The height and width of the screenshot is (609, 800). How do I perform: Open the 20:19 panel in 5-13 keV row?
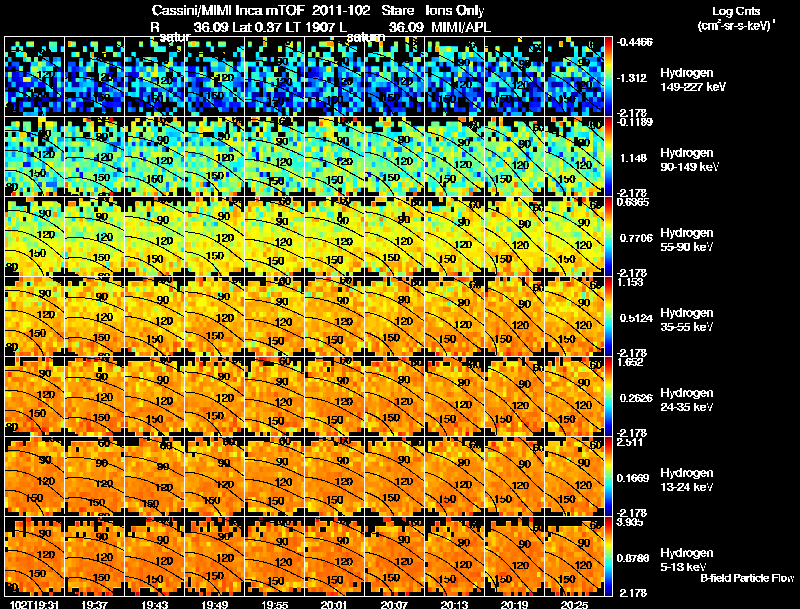point(515,556)
